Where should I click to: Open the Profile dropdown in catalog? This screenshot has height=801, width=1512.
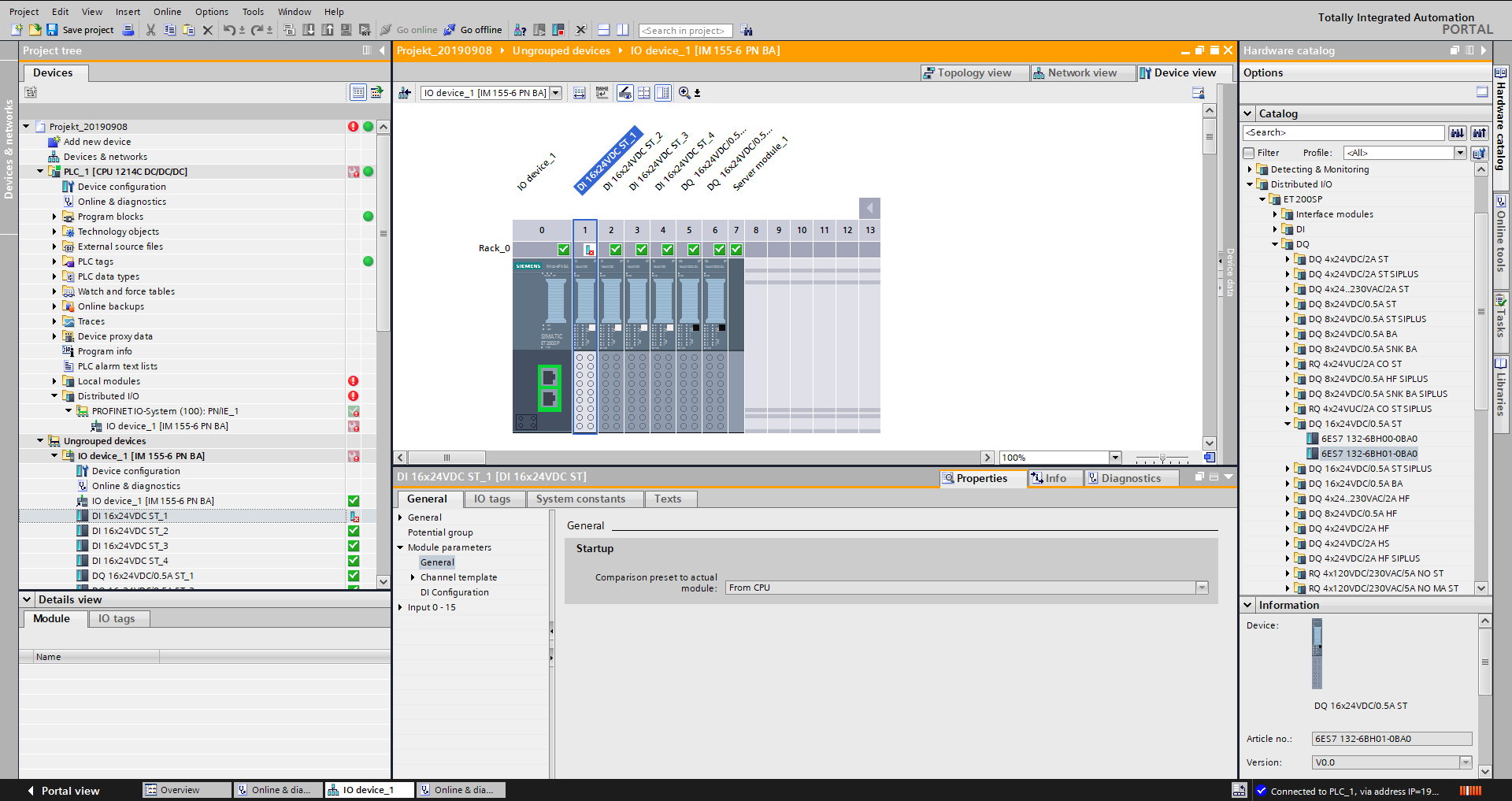pyautogui.click(x=1460, y=153)
